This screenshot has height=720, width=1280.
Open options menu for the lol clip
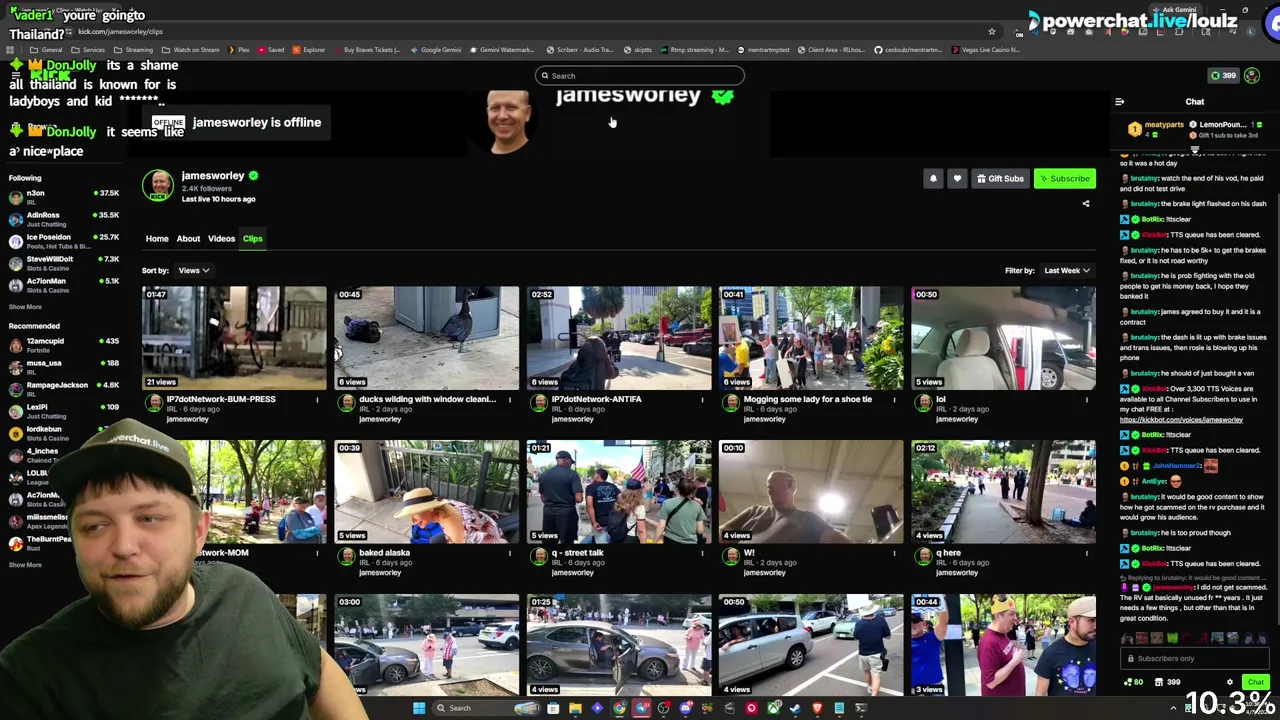(1087, 400)
